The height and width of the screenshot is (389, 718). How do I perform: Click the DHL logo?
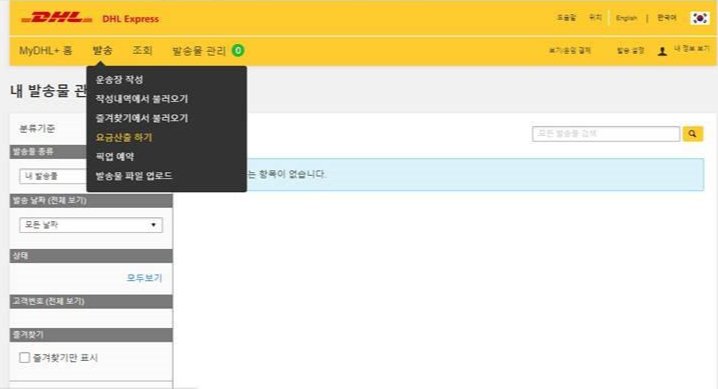click(x=56, y=18)
